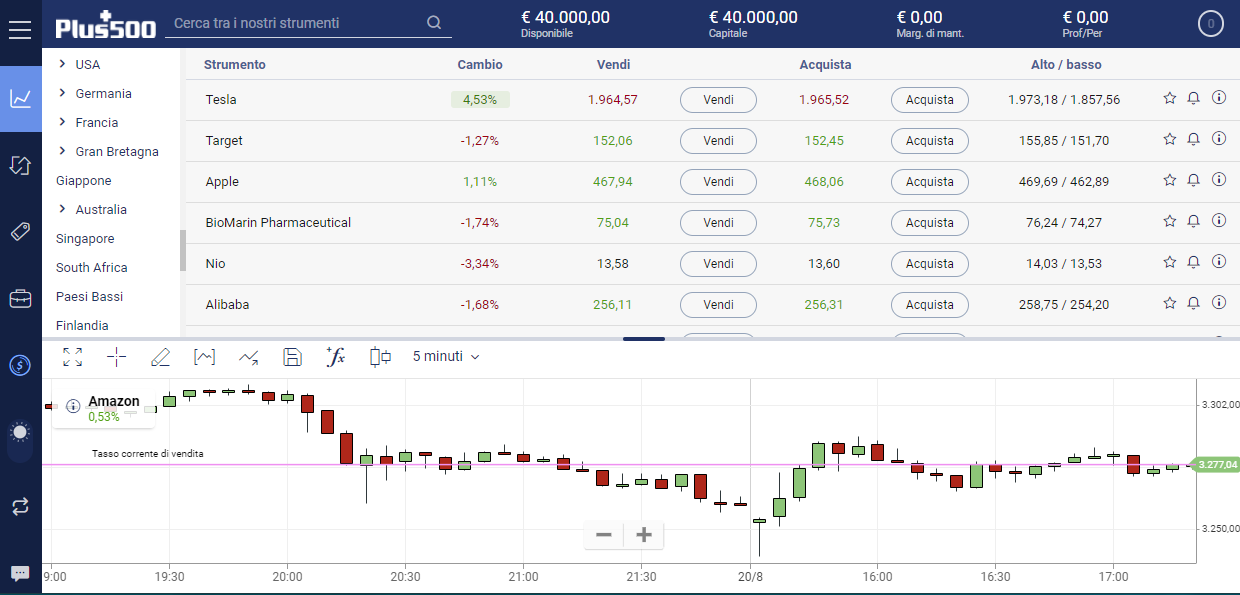Select the pencil drawing tool
Image resolution: width=1240 pixels, height=595 pixels.
(x=160, y=357)
